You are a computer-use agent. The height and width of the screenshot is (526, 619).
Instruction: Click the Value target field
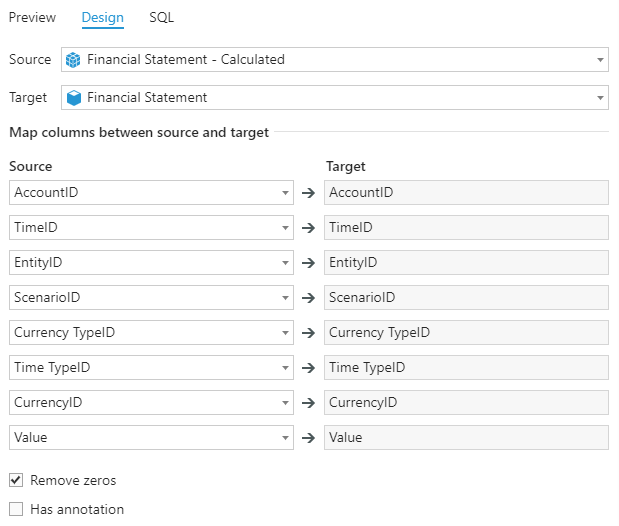pyautogui.click(x=466, y=438)
